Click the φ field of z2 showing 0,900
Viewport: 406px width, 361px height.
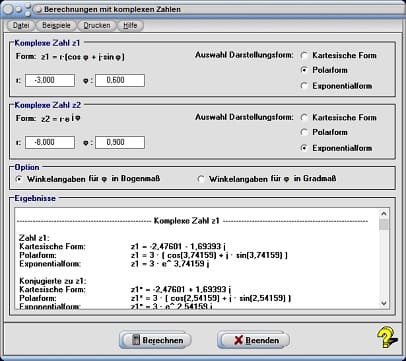click(120, 142)
